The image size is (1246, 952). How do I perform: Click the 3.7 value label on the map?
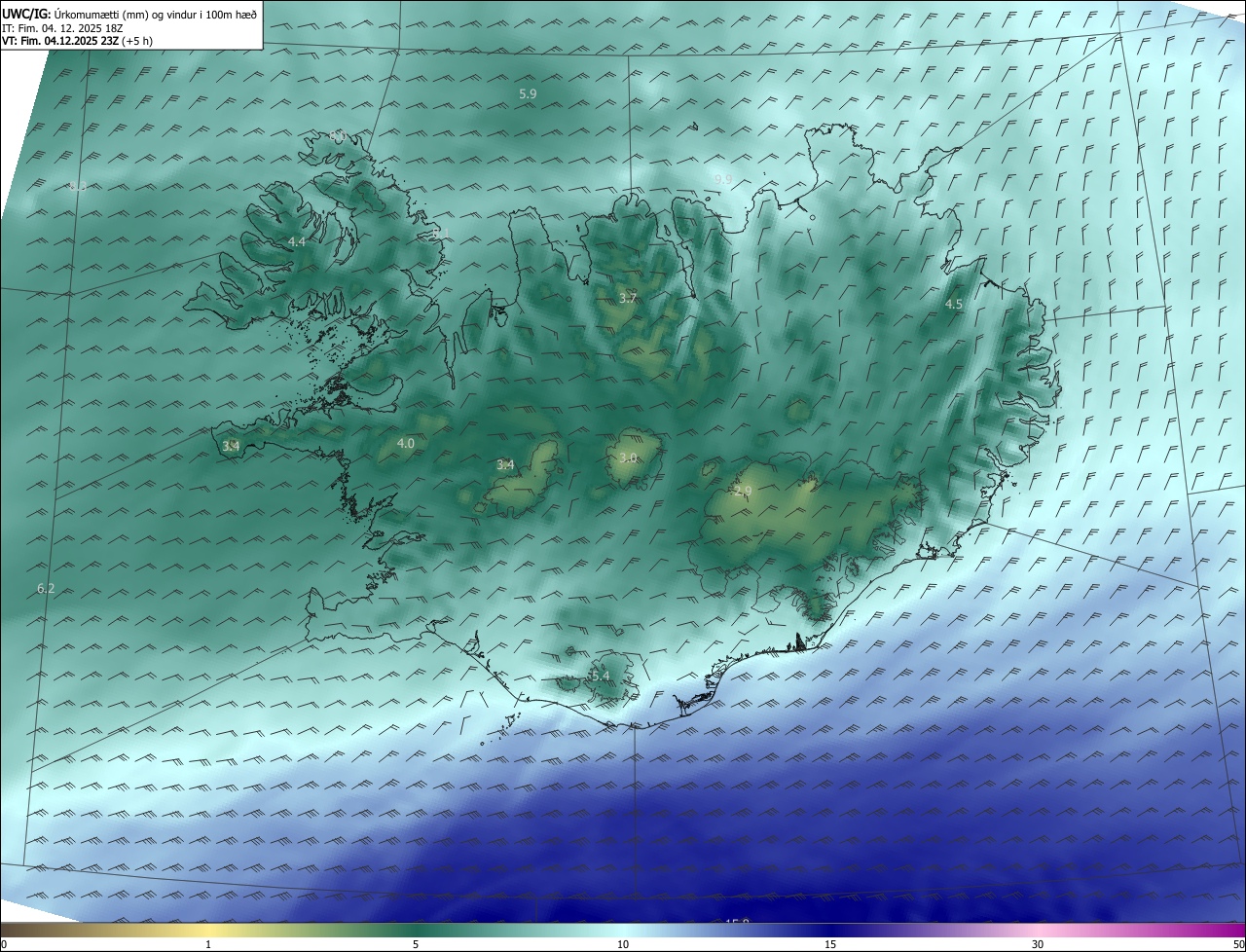pos(628,299)
